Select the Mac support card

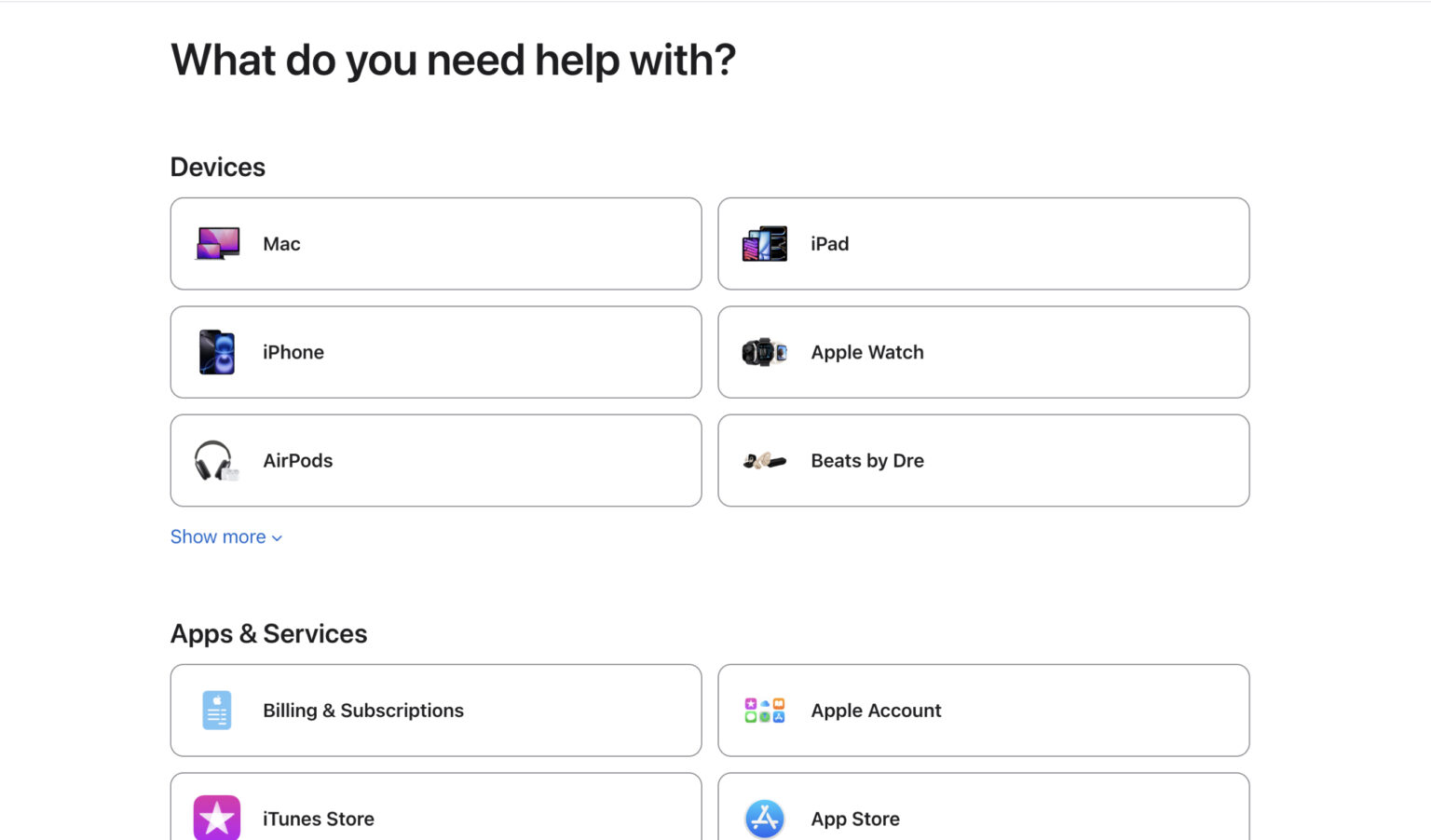(435, 243)
